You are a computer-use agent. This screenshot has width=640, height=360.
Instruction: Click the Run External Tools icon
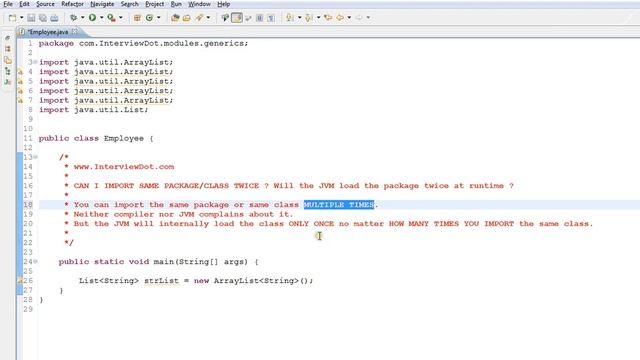pos(111,18)
